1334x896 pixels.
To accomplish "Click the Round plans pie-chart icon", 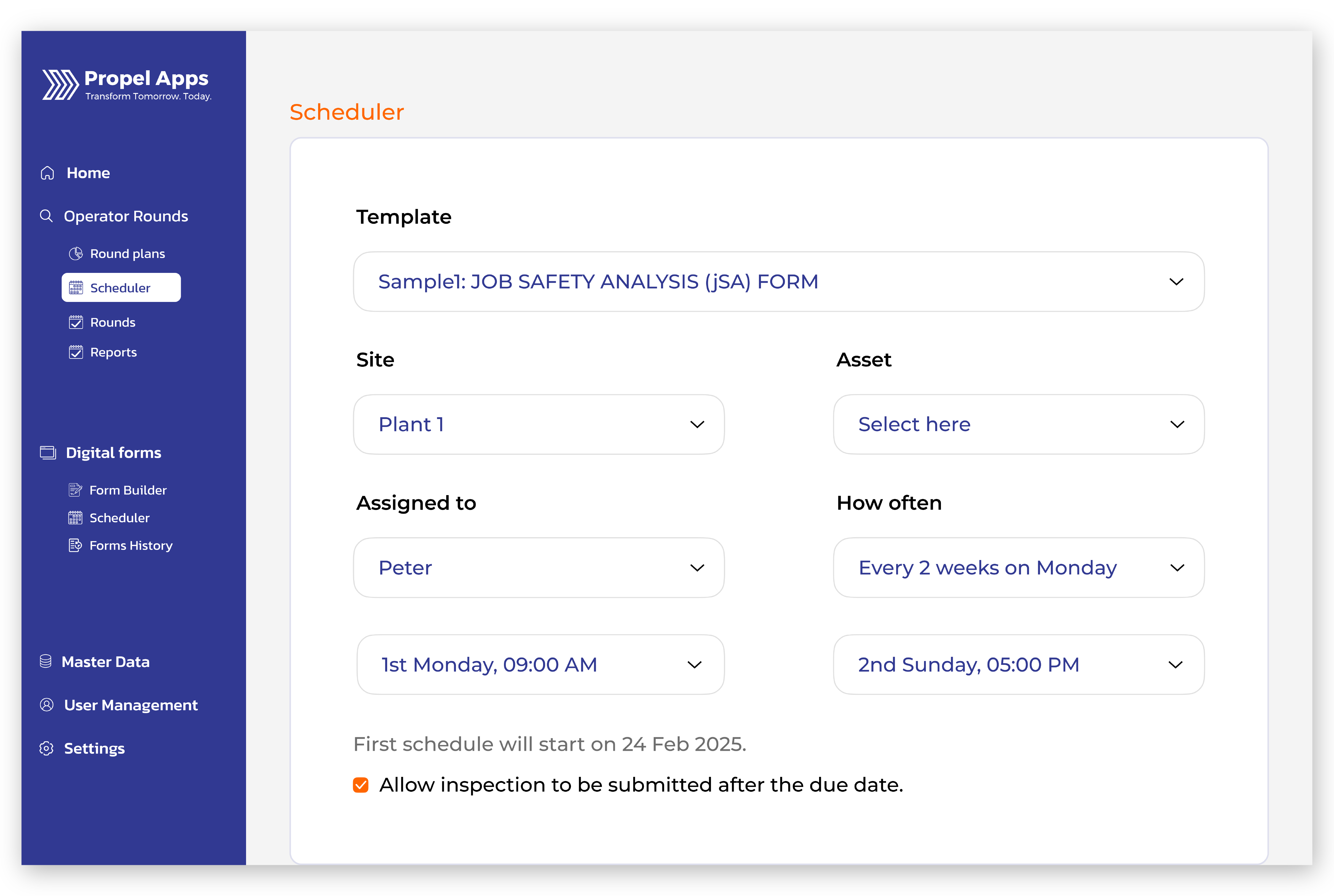I will pyautogui.click(x=75, y=253).
